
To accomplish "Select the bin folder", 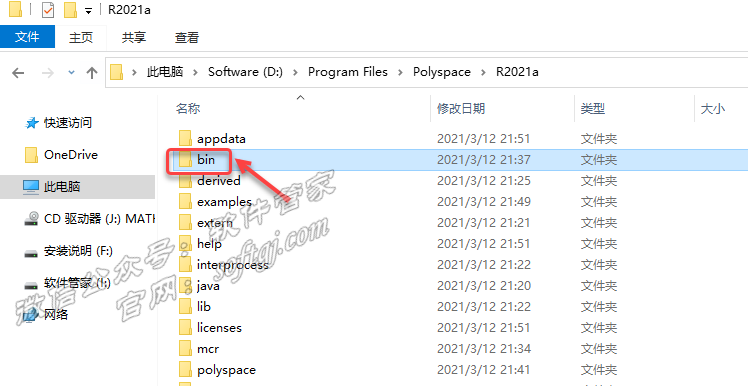I will tap(206, 160).
